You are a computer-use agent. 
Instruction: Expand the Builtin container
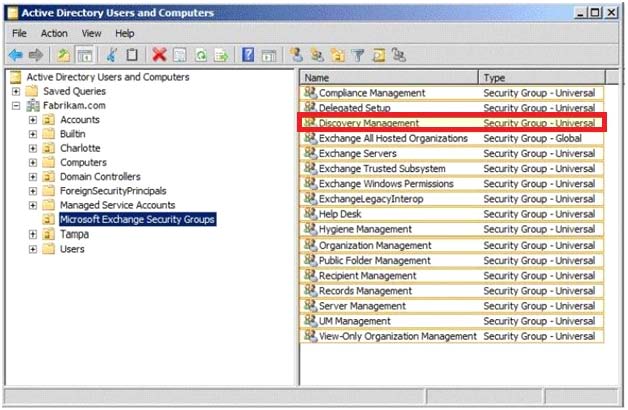click(33, 134)
